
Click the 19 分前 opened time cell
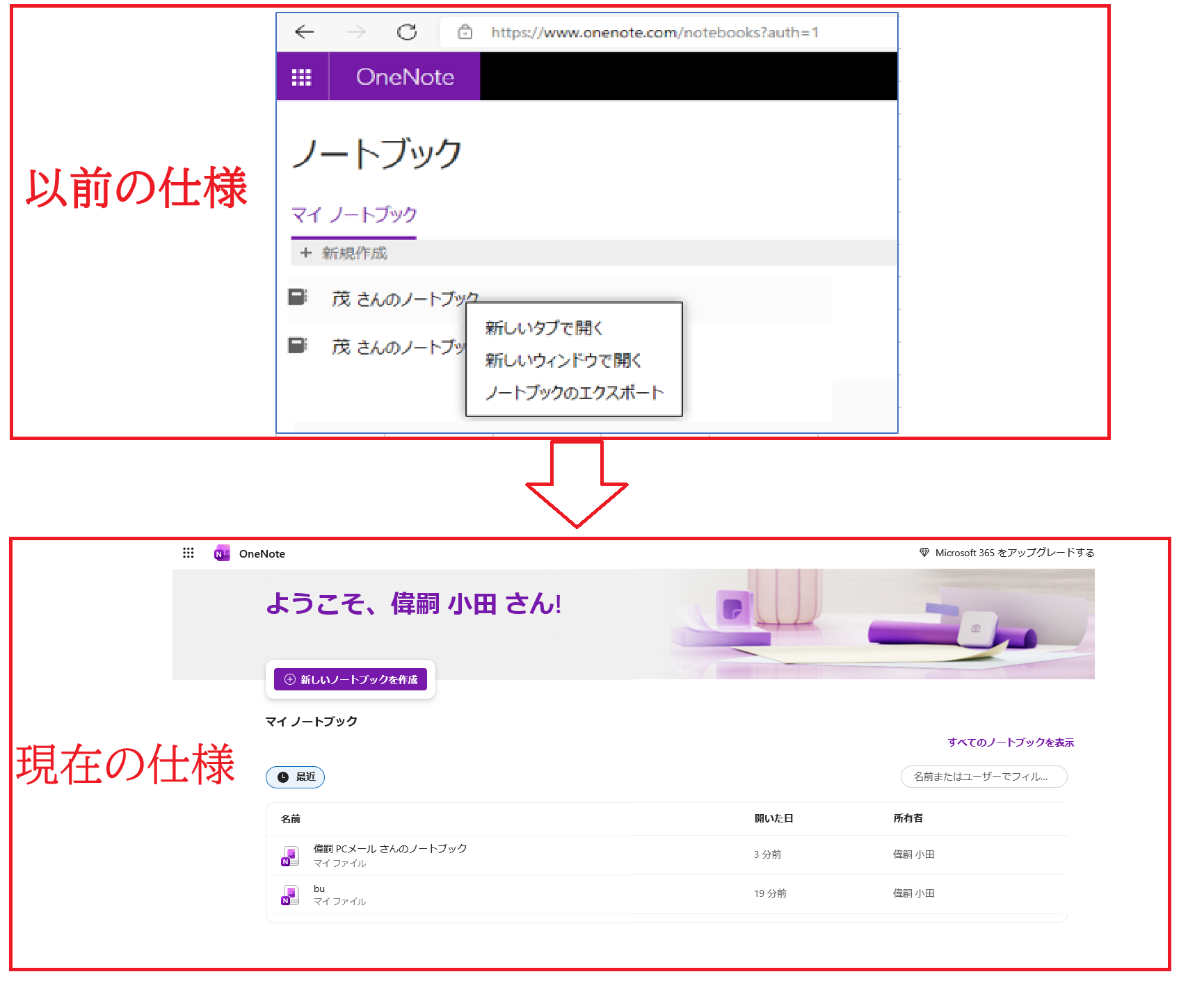click(x=771, y=893)
